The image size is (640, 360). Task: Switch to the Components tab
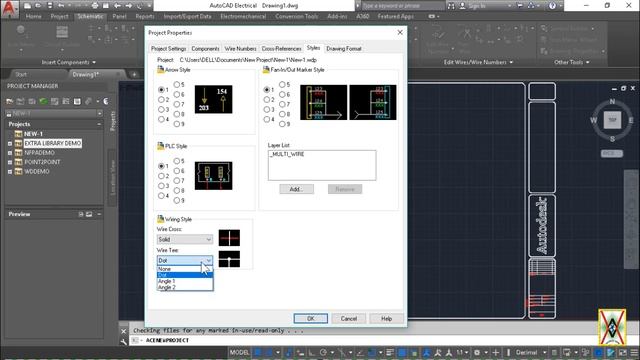tap(205, 49)
